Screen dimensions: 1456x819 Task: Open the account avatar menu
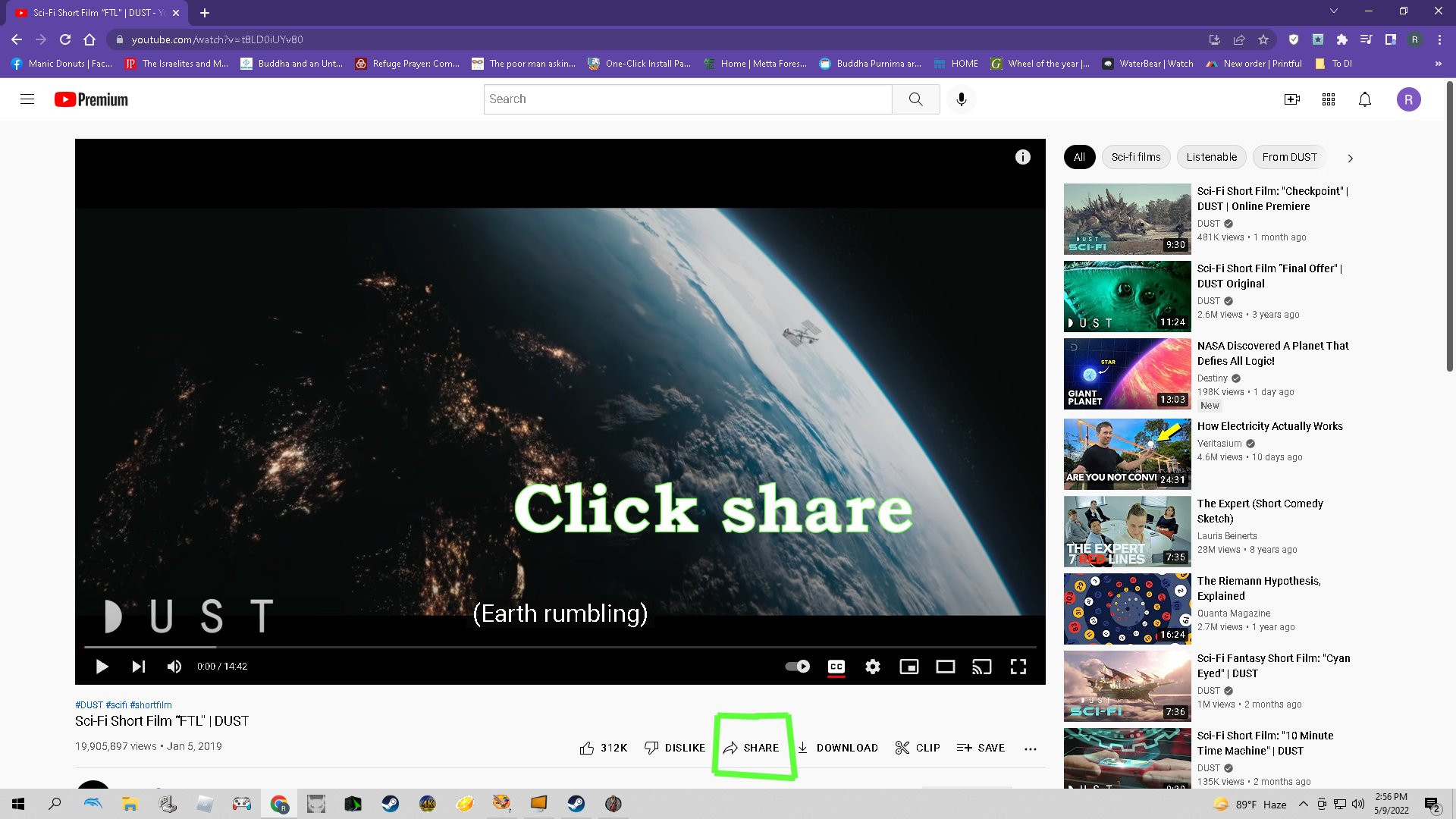[x=1409, y=99]
